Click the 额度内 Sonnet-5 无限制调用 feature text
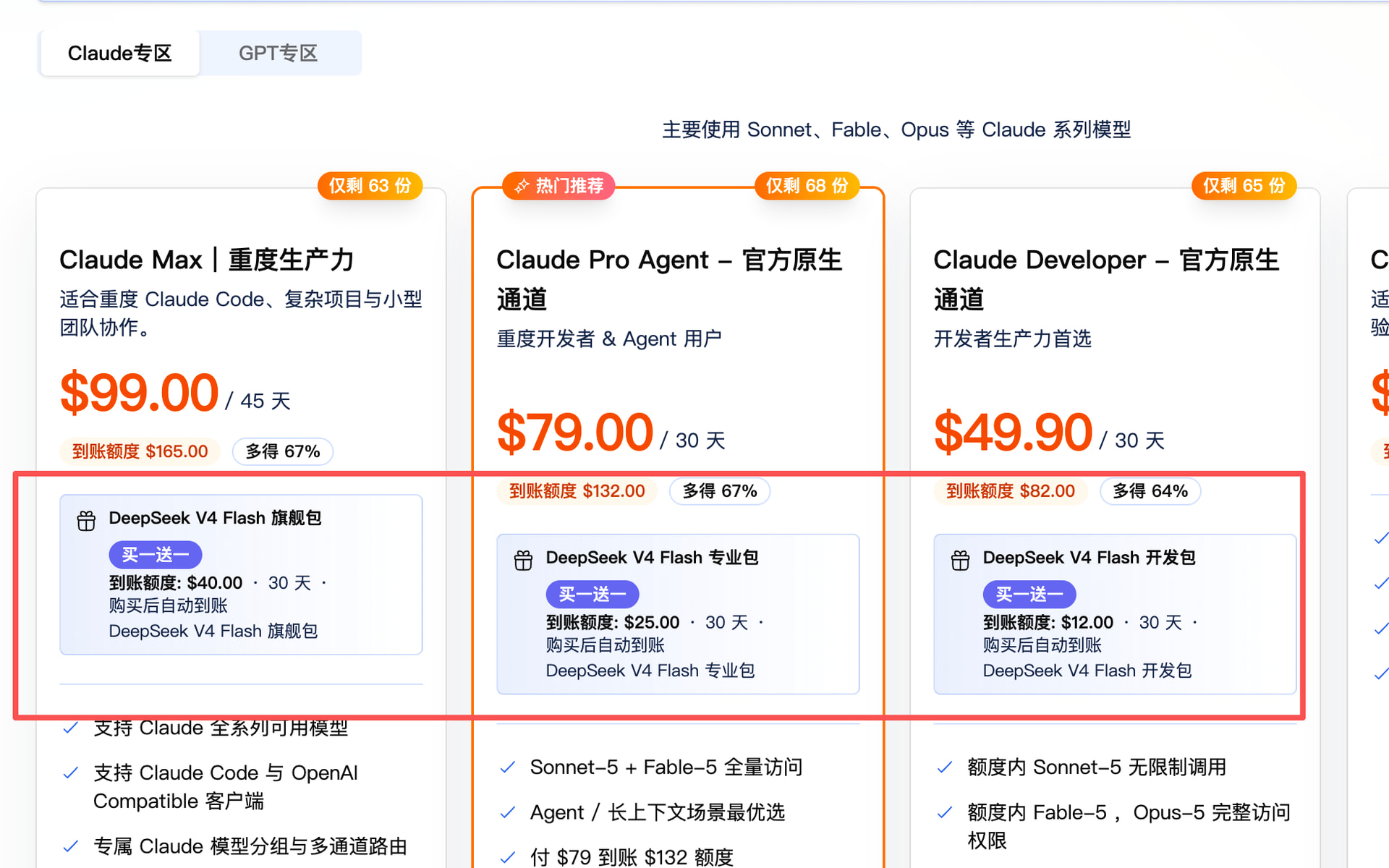This screenshot has width=1389, height=868. (x=1097, y=767)
